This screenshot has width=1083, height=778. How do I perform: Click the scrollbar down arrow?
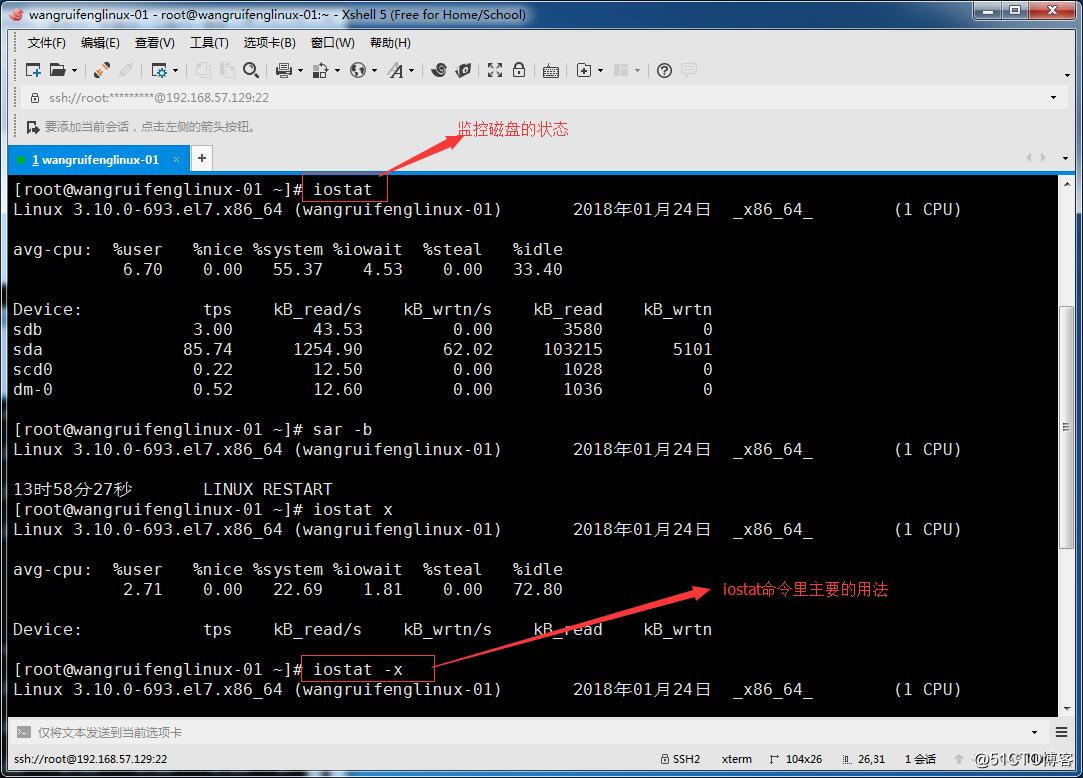pos(1066,710)
